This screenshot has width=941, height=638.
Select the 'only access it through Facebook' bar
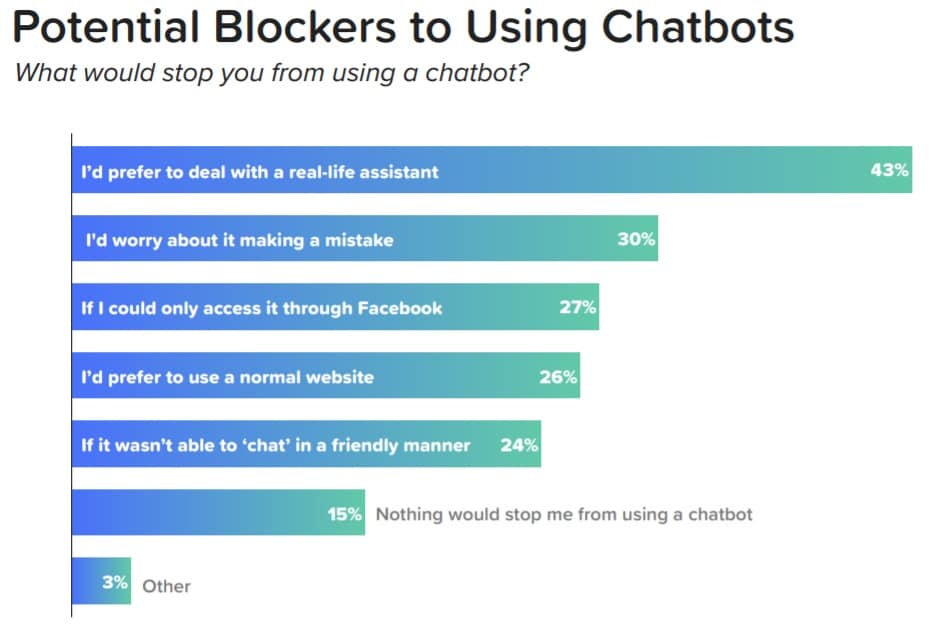335,307
